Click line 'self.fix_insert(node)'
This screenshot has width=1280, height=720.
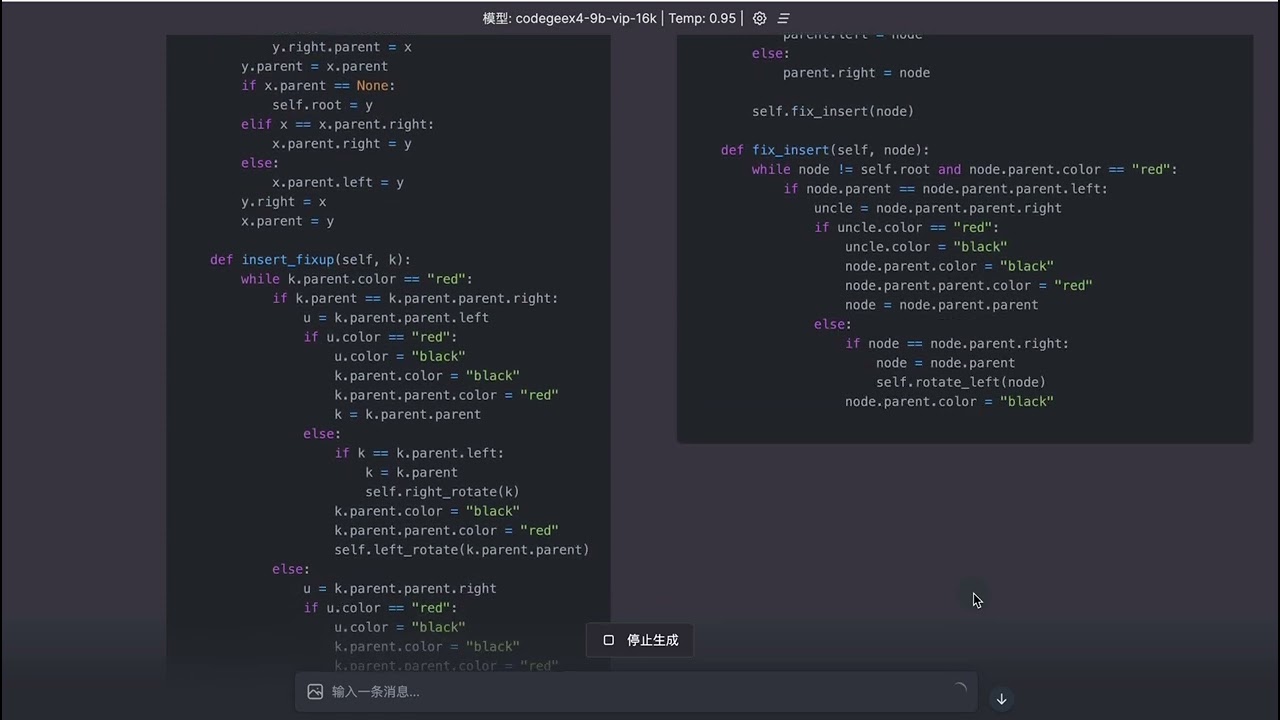coord(833,111)
